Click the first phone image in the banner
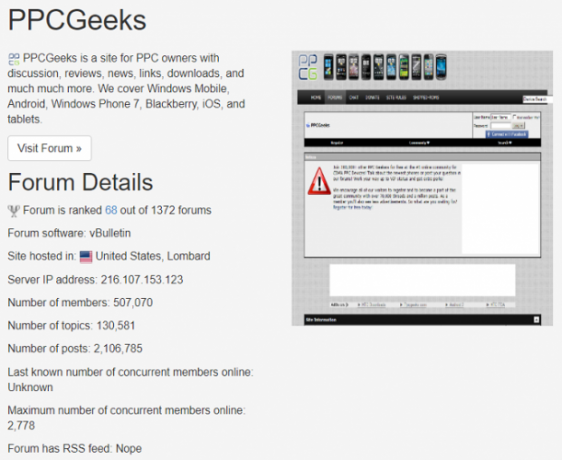The image size is (562, 460). click(329, 67)
